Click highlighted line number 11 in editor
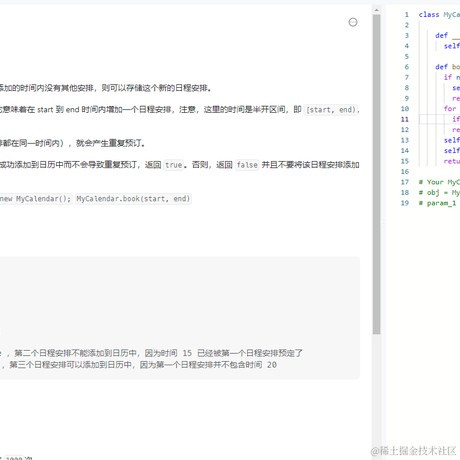460x460 pixels. [405, 119]
